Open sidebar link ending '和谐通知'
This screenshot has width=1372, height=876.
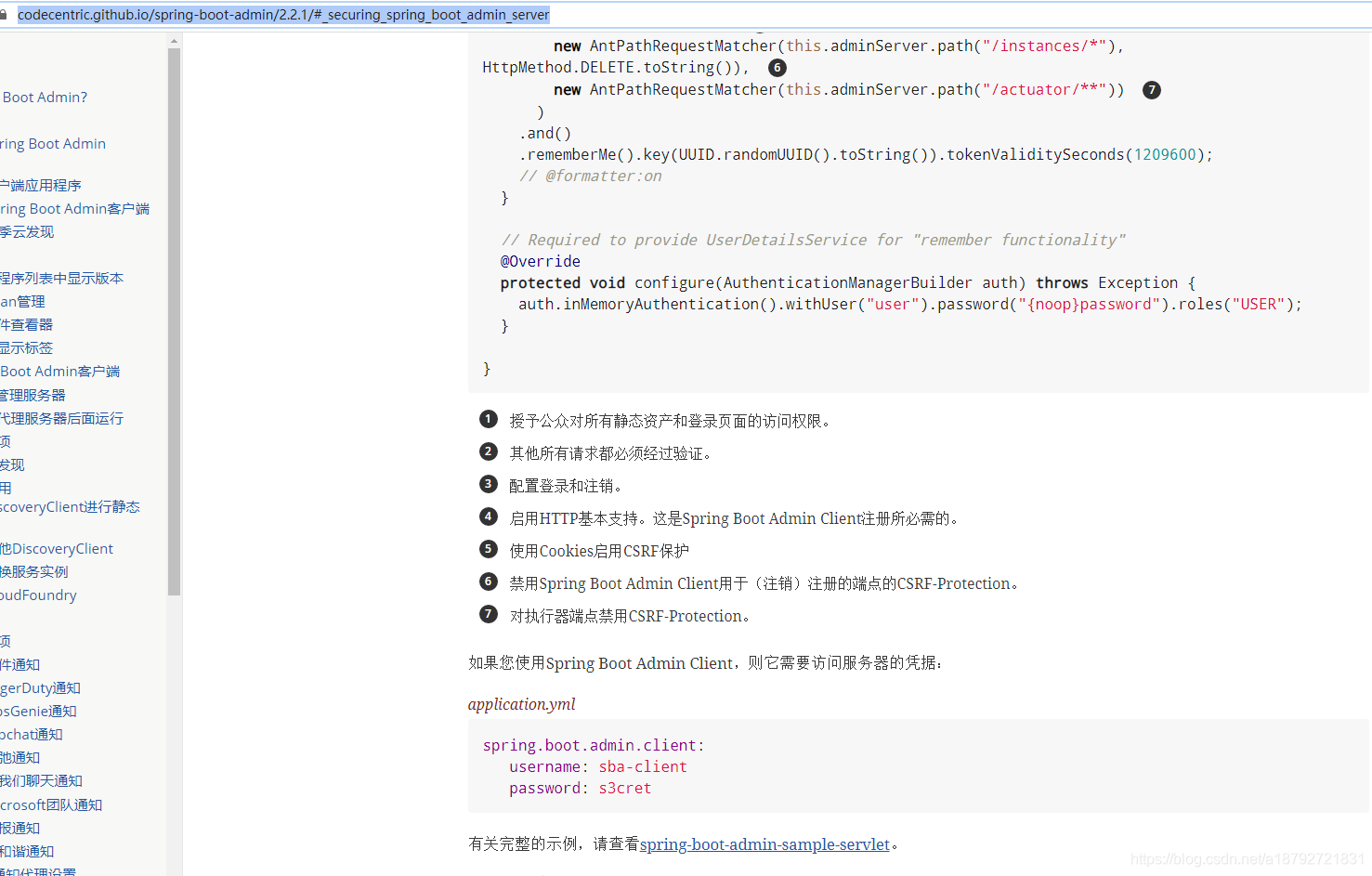[x=27, y=852]
